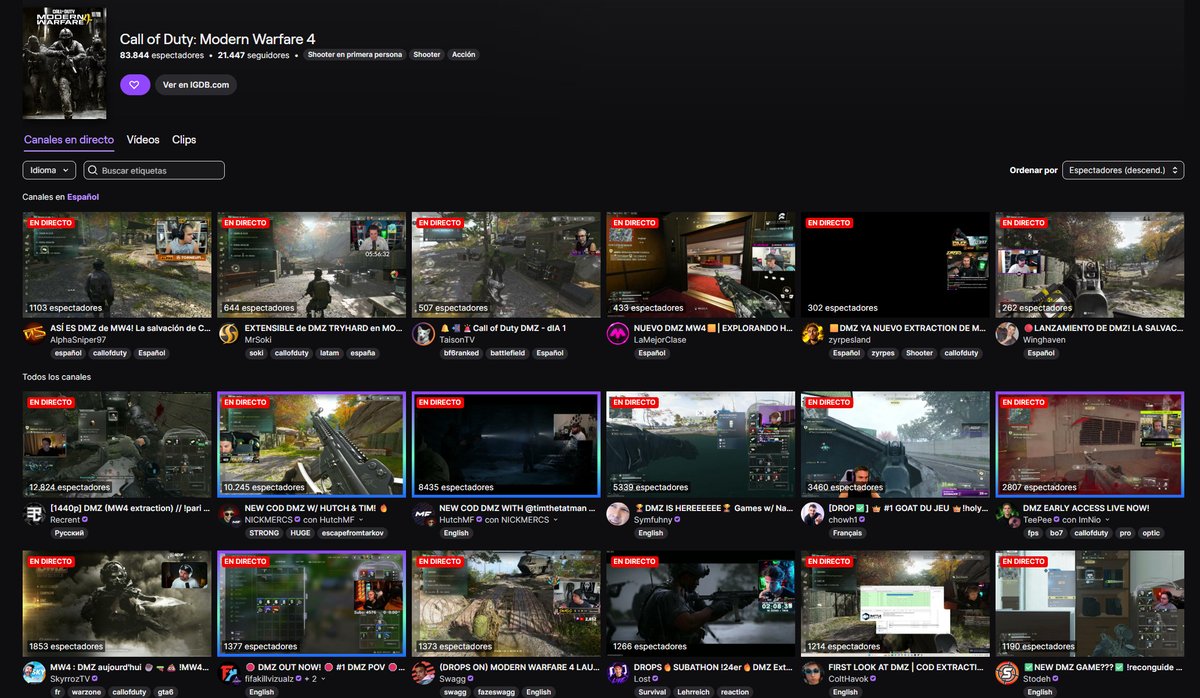The height and width of the screenshot is (698, 1200).
Task: Open NICKMERCS stream thumbnail with 10.245 viewers
Action: click(312, 444)
